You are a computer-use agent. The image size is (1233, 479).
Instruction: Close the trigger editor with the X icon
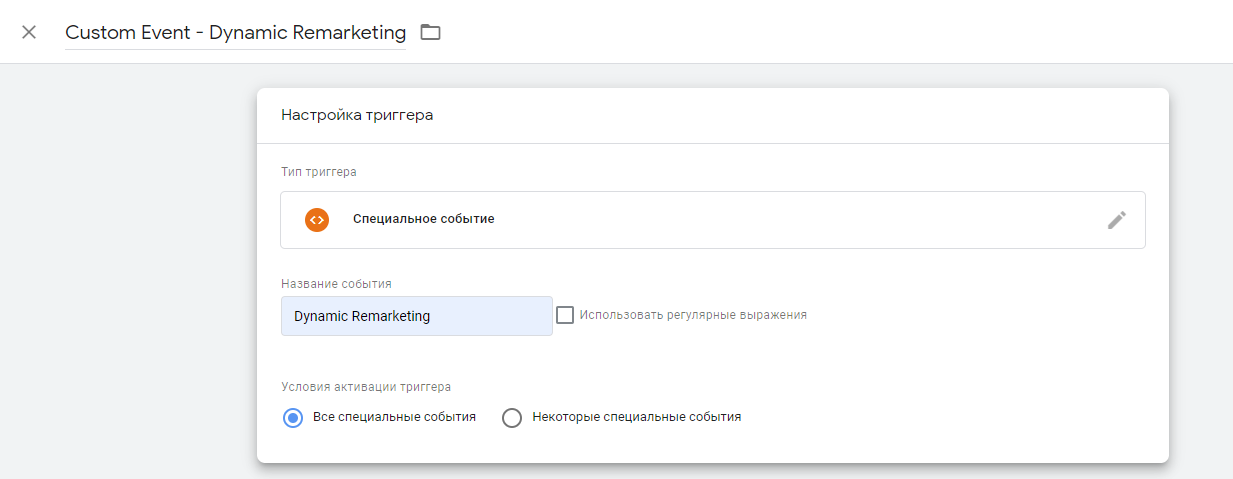(29, 32)
